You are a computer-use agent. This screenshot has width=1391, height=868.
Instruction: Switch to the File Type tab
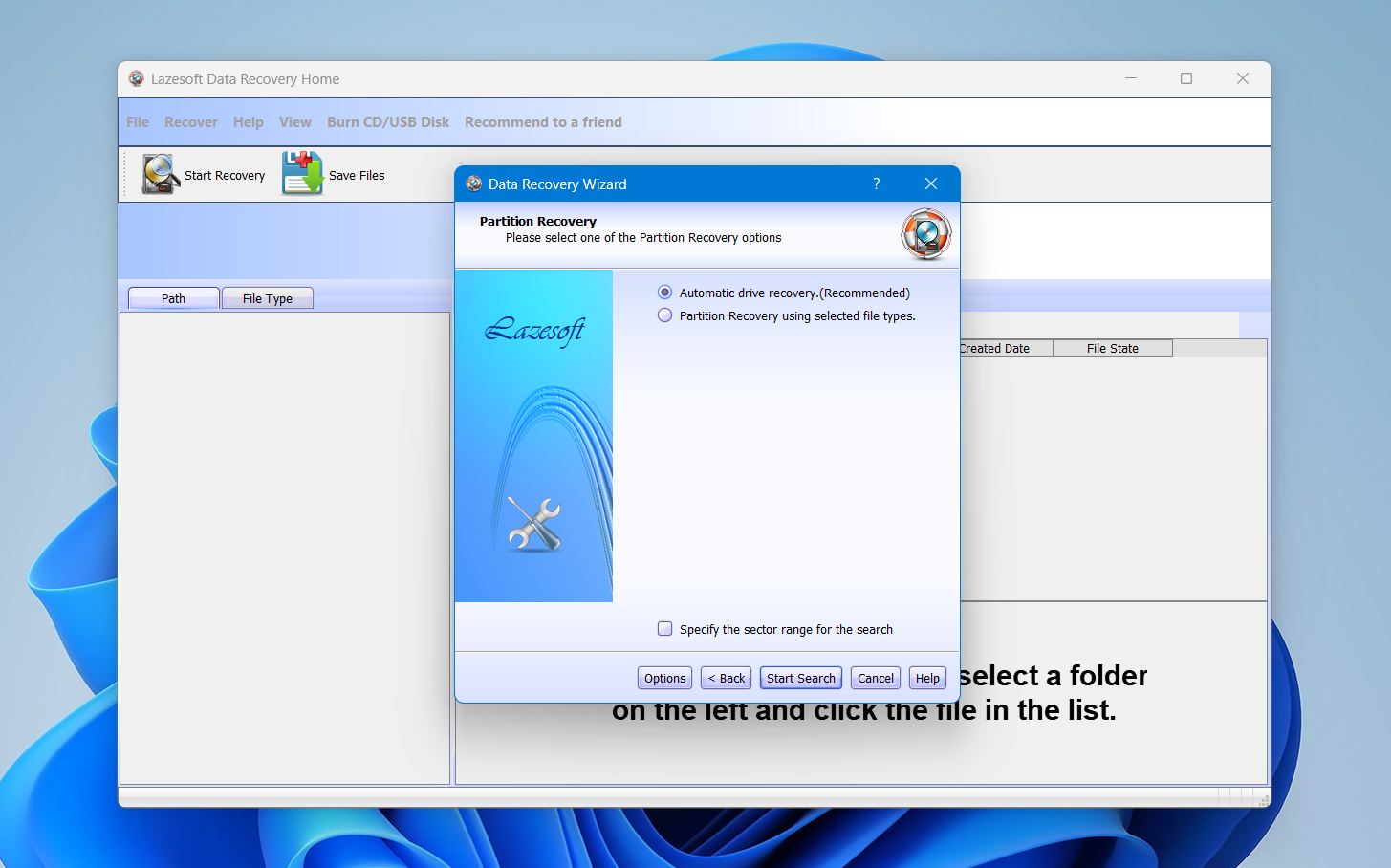(267, 297)
